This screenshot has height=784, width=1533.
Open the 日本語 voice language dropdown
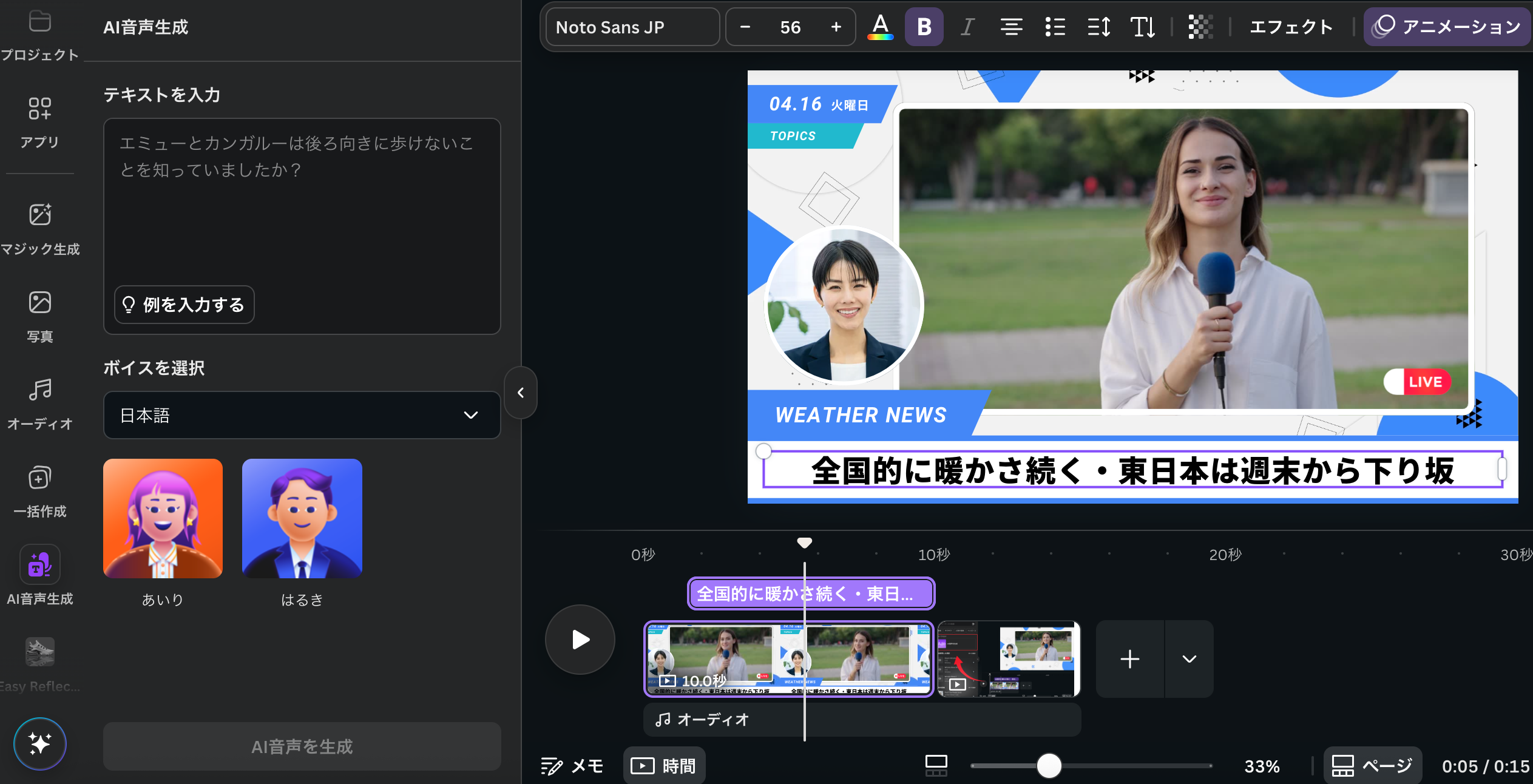(302, 415)
